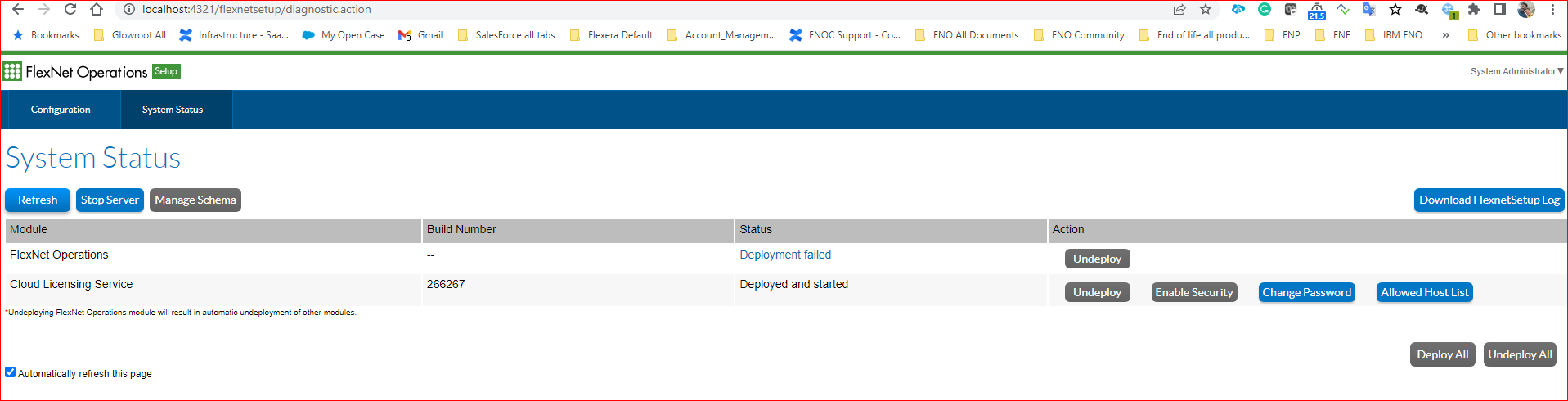Click the FlexNet Operations grid logo
Screen dimensions: 1568x401
pos(12,71)
